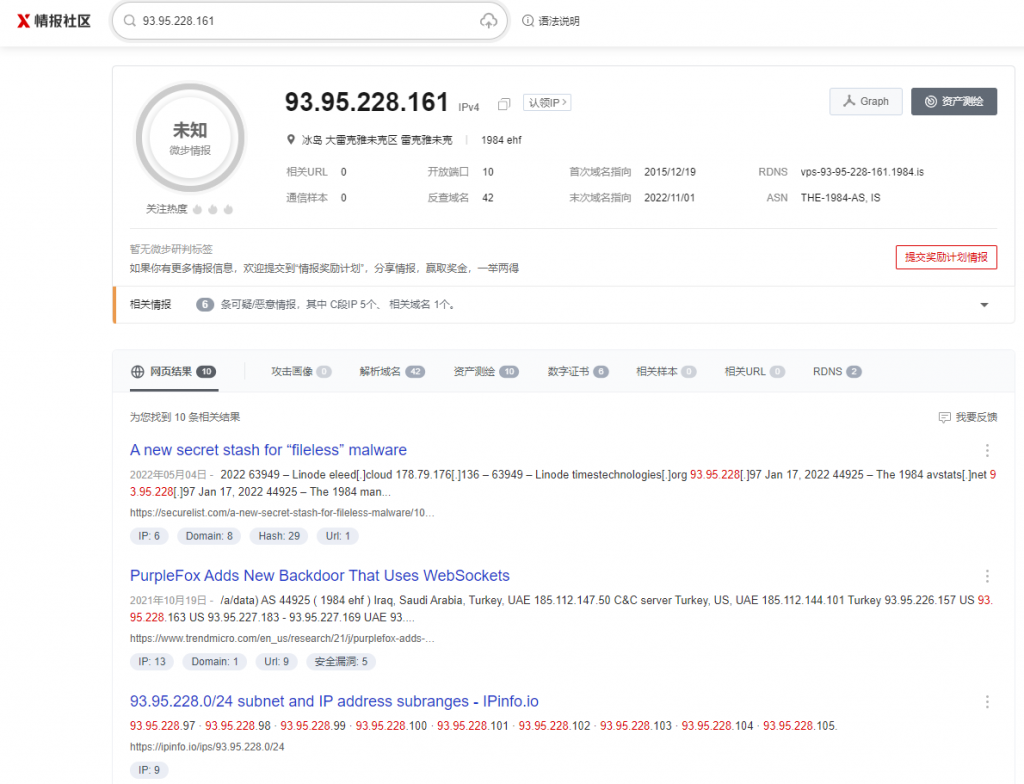This screenshot has height=784, width=1024.
Task: Click the ipinfo.io URL of third result
Action: pos(207,747)
